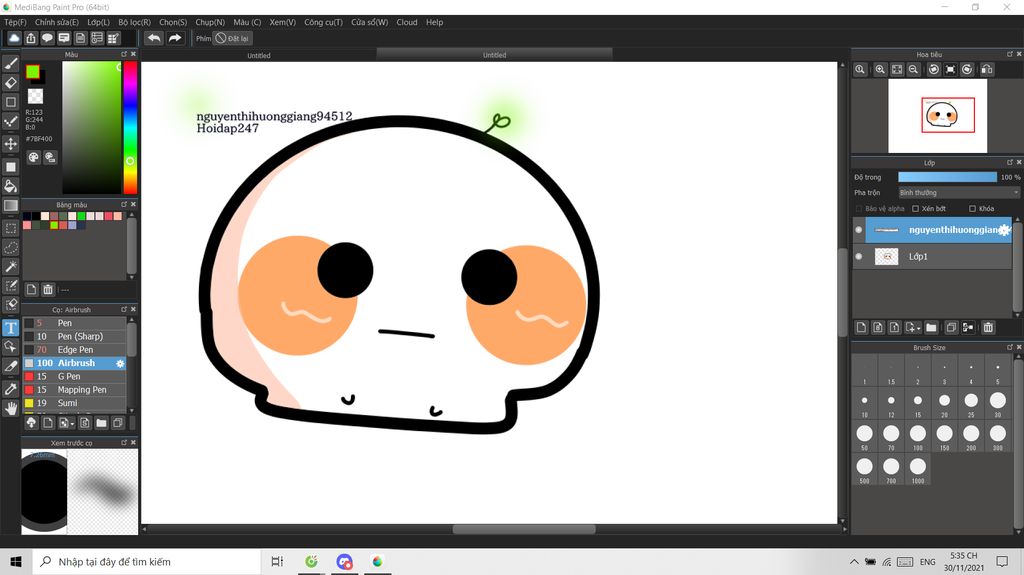Add a new layer folder

pyautogui.click(x=931, y=327)
